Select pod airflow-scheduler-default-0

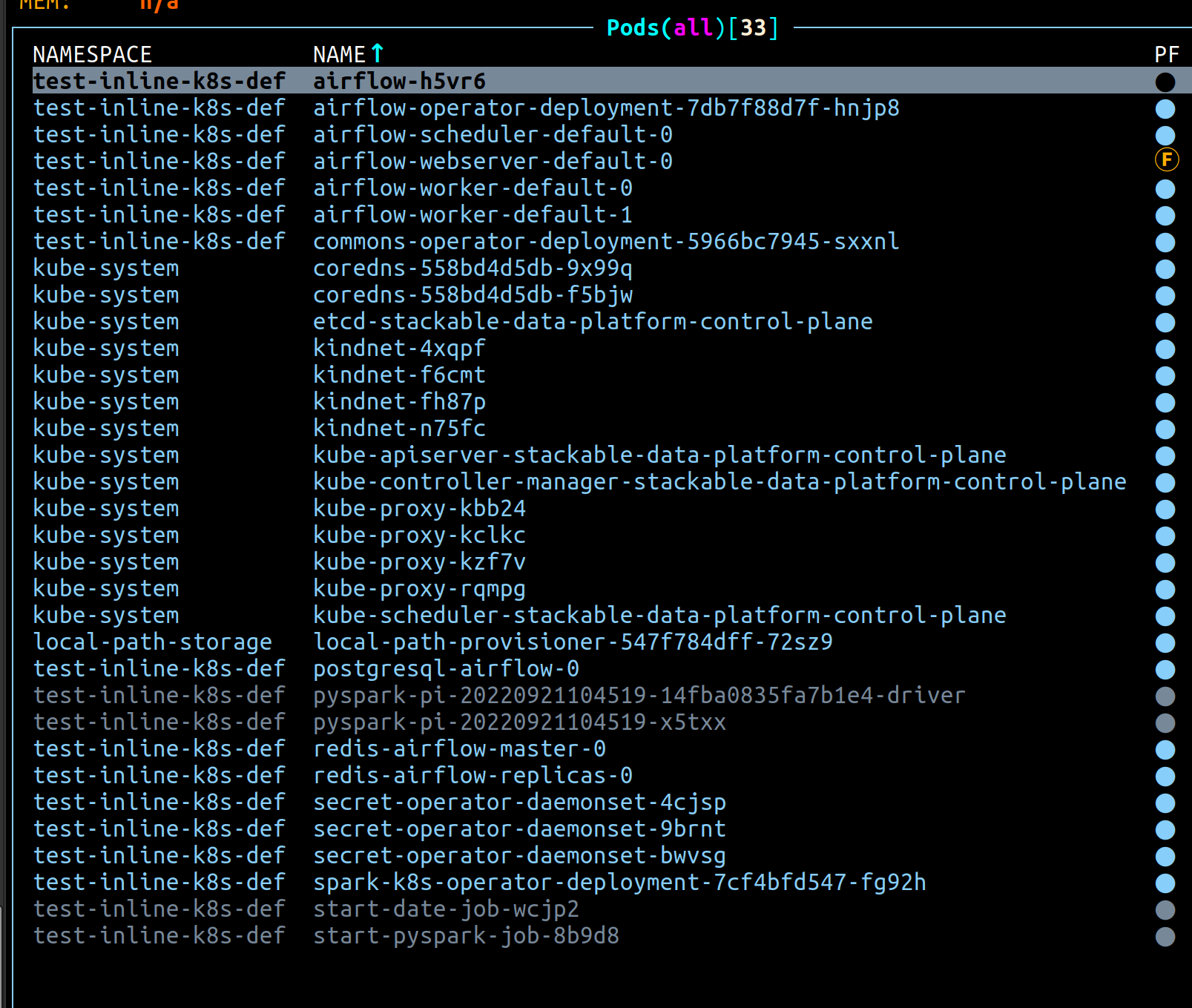click(x=493, y=135)
